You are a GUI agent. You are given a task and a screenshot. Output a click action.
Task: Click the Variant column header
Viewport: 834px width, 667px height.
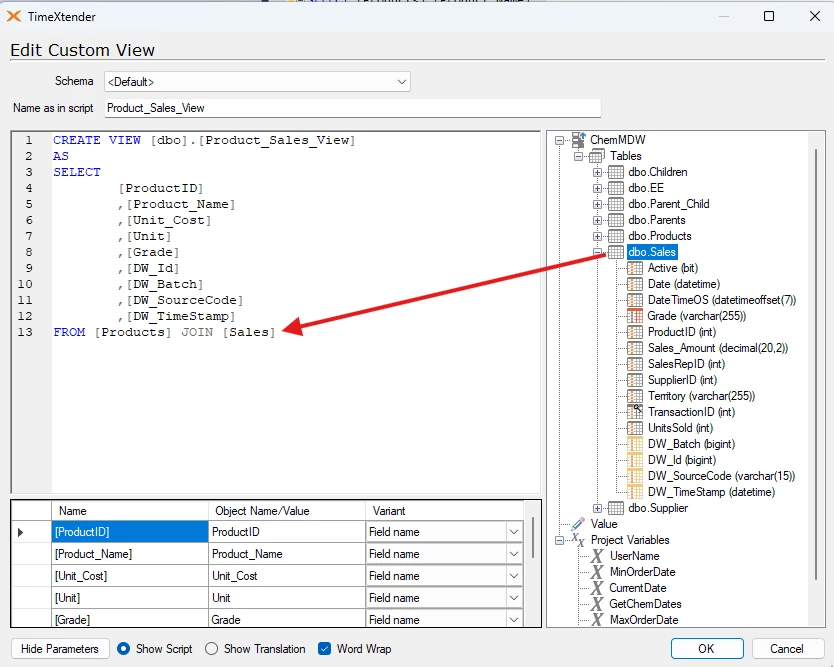point(444,511)
